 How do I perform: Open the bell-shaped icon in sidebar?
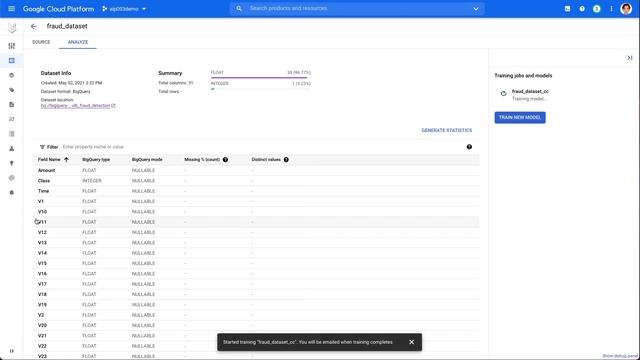coord(12,192)
